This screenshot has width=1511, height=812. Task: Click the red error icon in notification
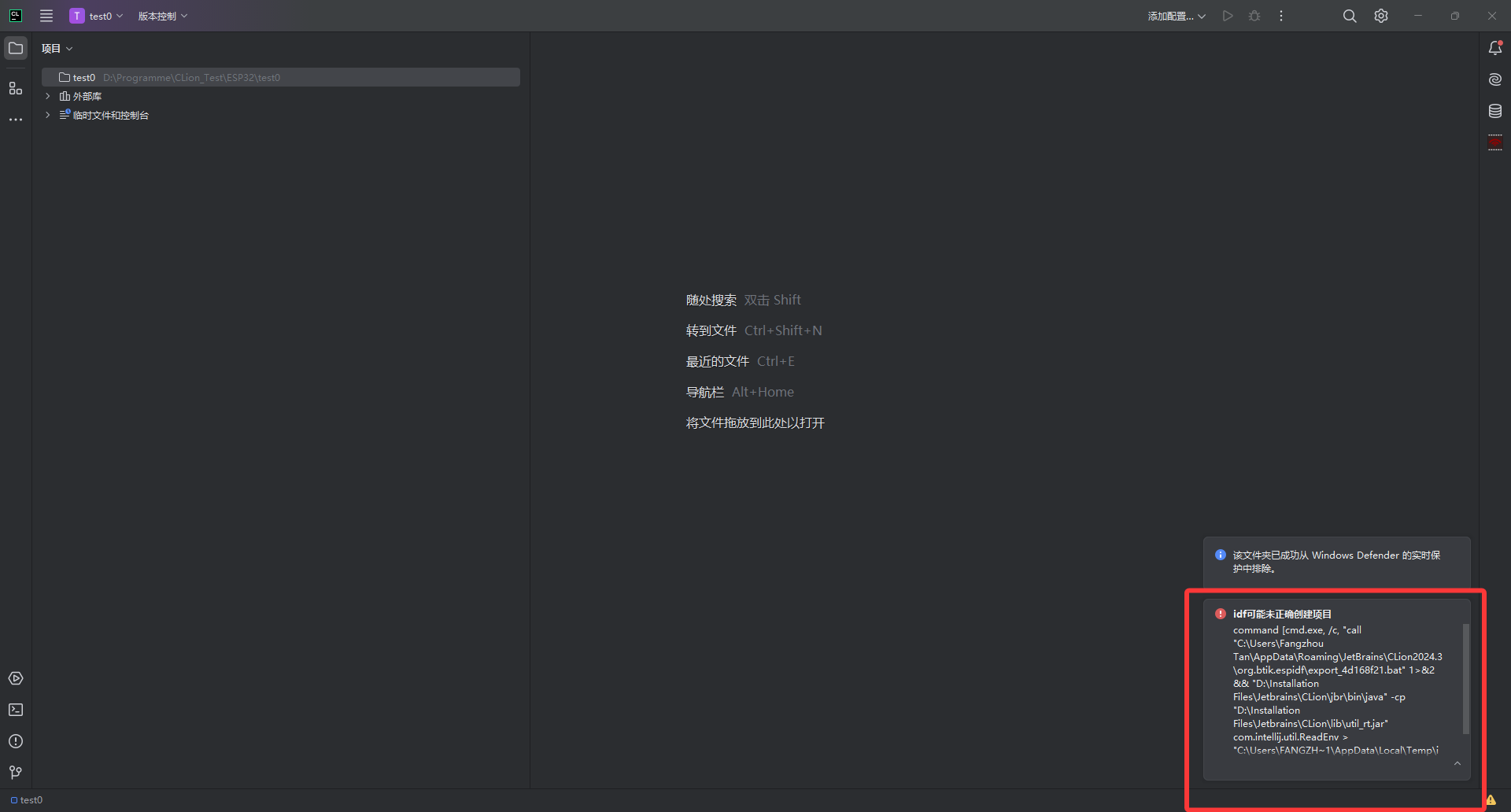click(x=1221, y=614)
